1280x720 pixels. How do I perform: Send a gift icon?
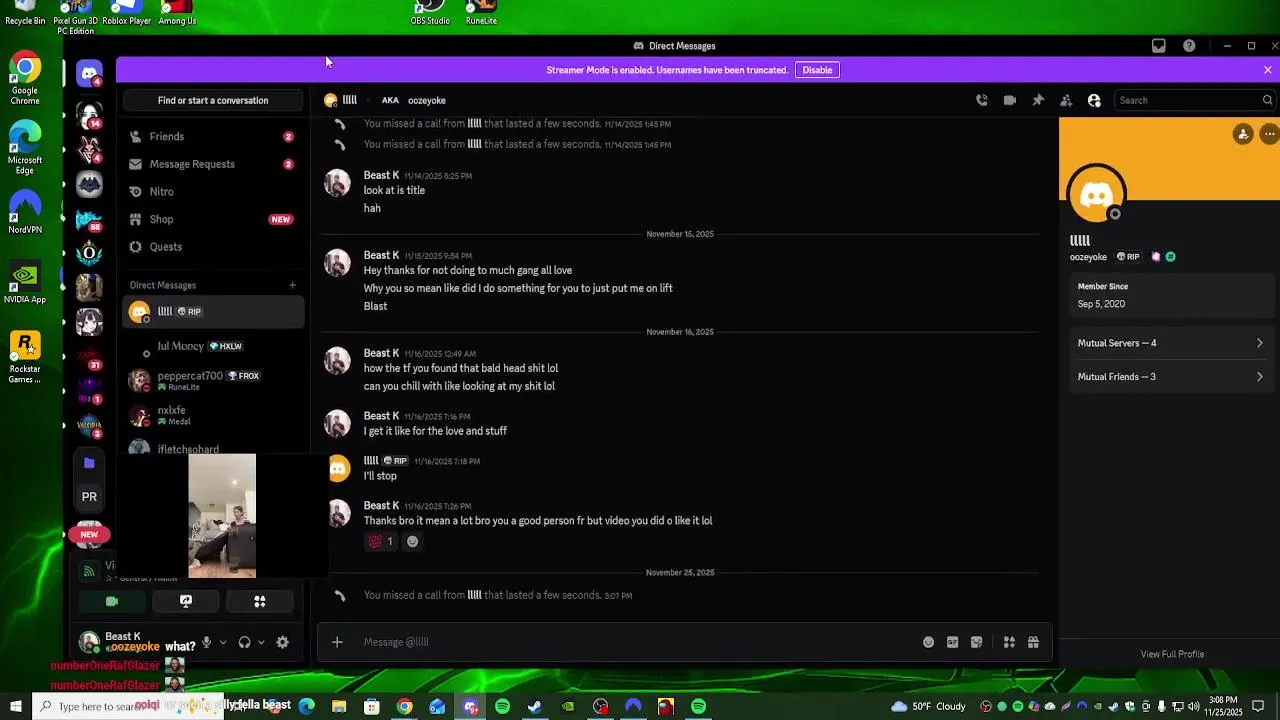click(1033, 642)
